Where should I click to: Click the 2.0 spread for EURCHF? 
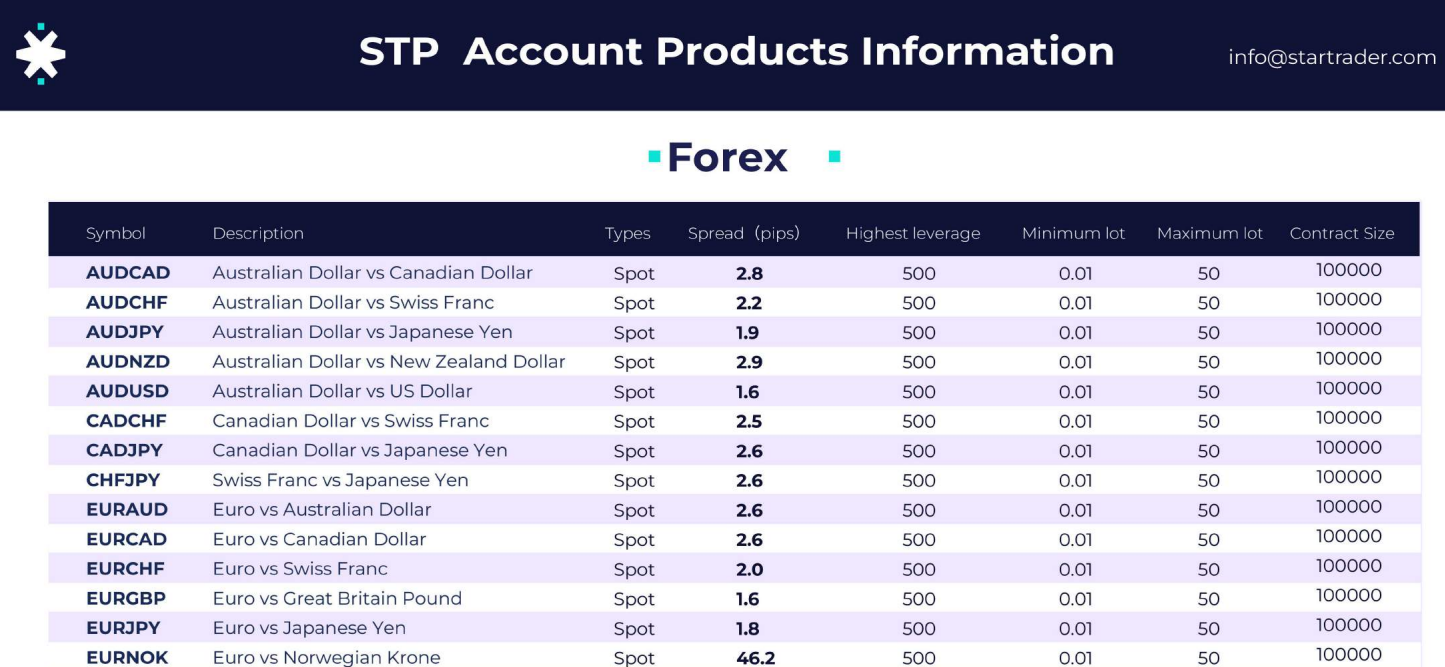(x=749, y=569)
